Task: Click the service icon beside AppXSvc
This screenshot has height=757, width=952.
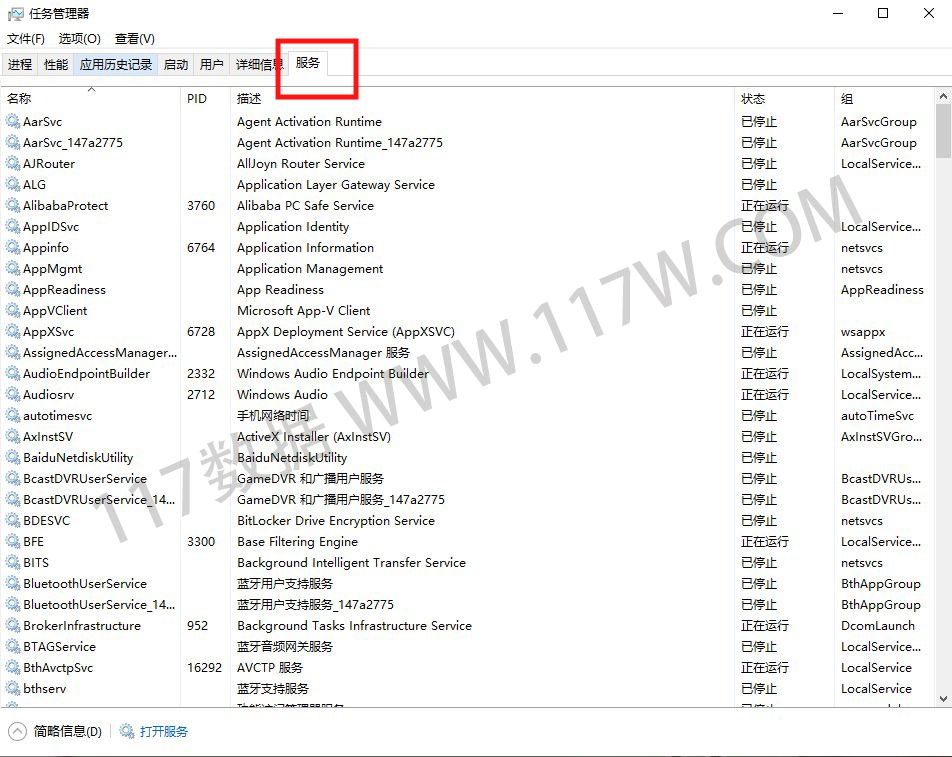Action: pyautogui.click(x=13, y=332)
